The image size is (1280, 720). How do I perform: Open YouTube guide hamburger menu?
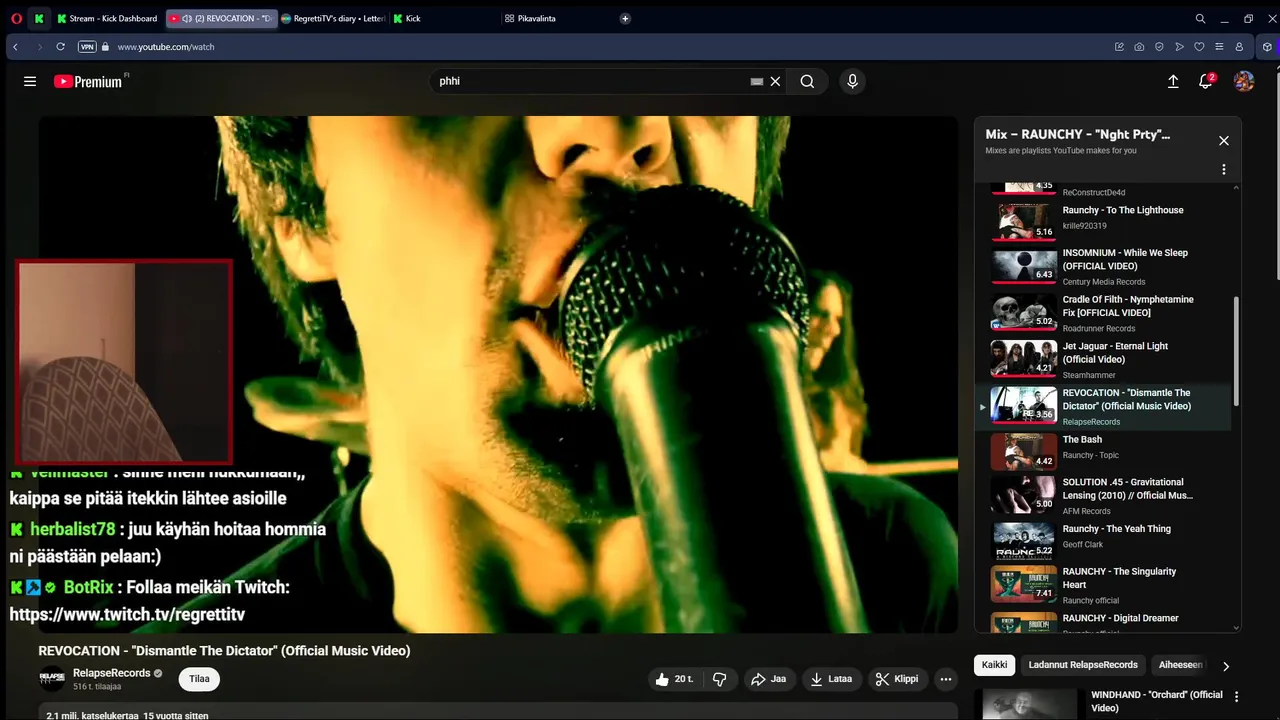[30, 81]
